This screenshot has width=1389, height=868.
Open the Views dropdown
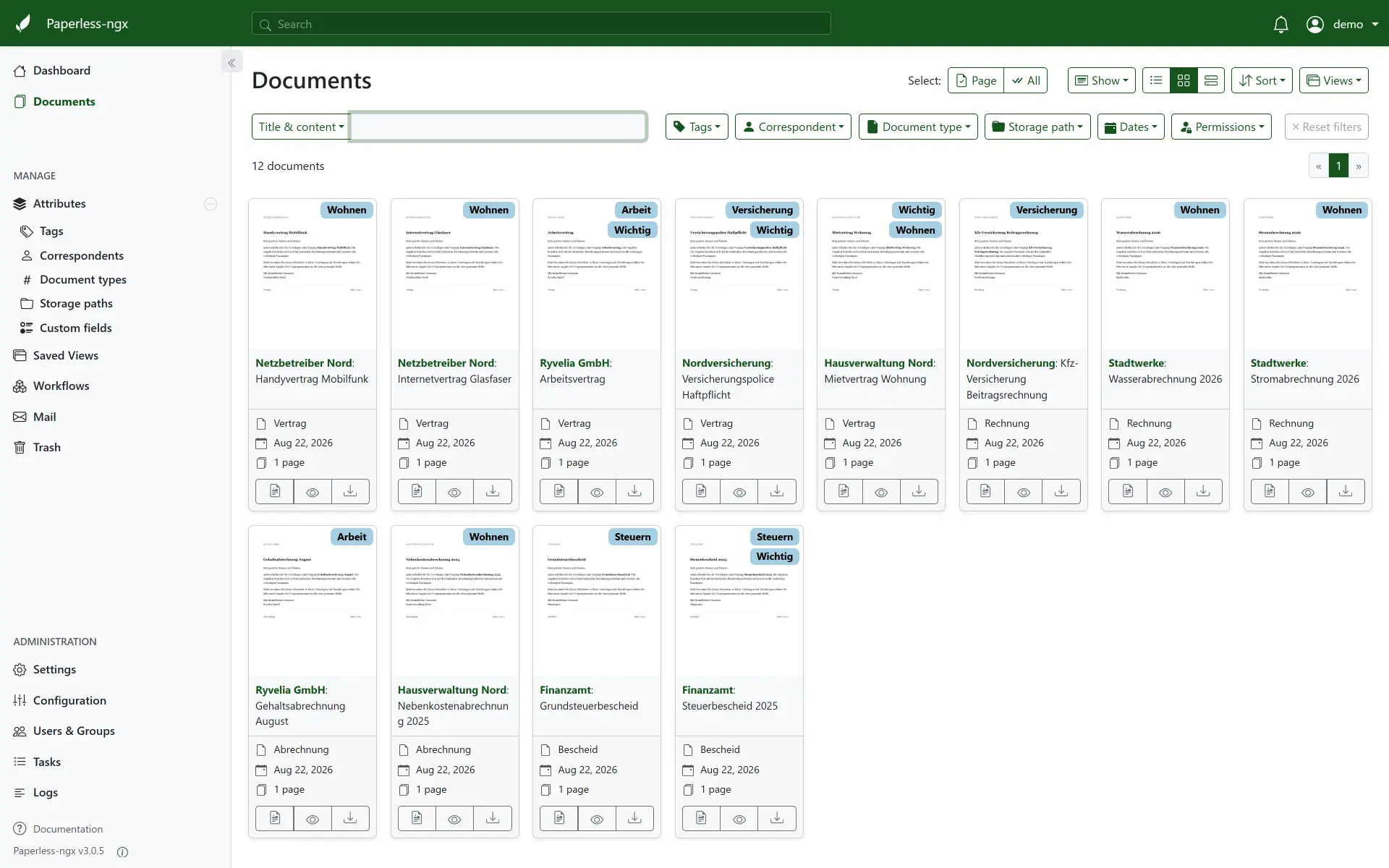point(1334,80)
